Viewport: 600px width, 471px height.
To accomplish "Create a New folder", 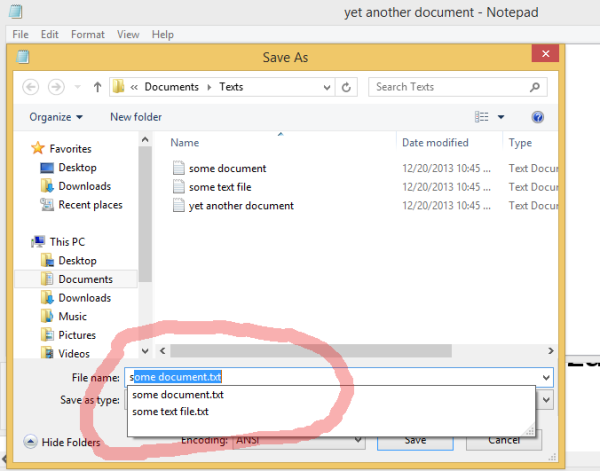I will pos(136,117).
